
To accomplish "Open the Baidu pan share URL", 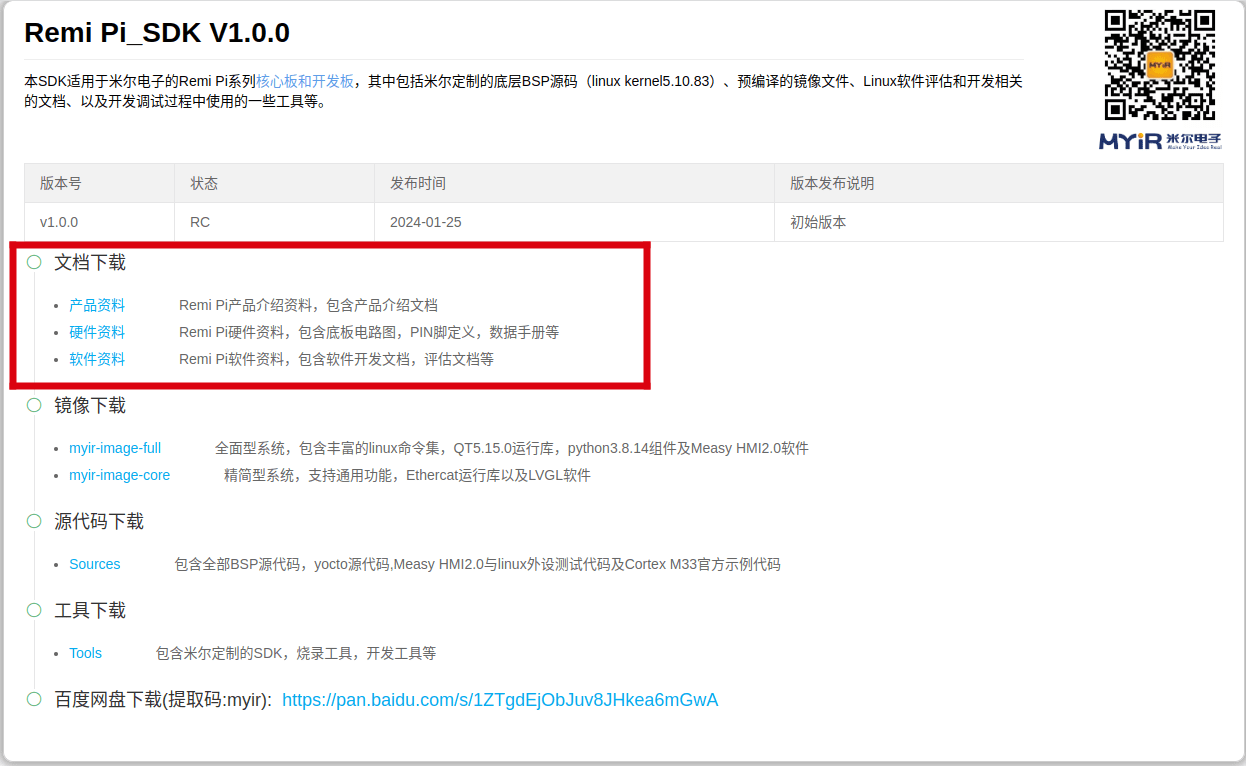I will pyautogui.click(x=500, y=700).
